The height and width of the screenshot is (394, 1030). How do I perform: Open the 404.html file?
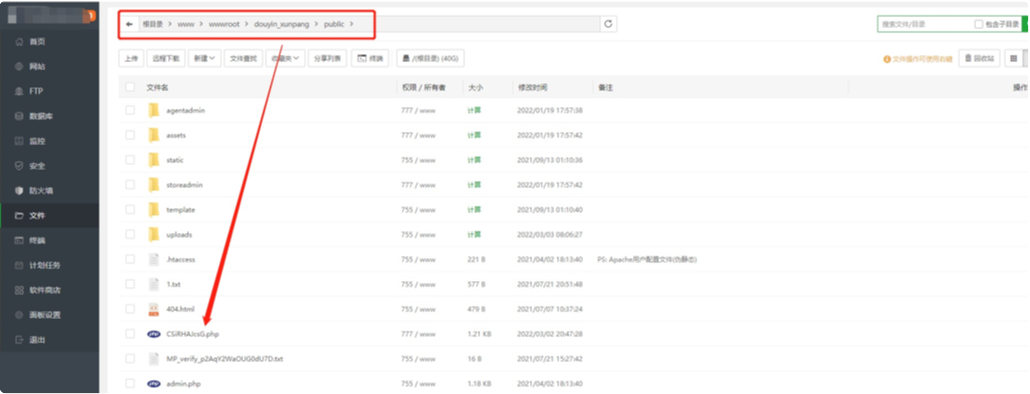coord(181,309)
